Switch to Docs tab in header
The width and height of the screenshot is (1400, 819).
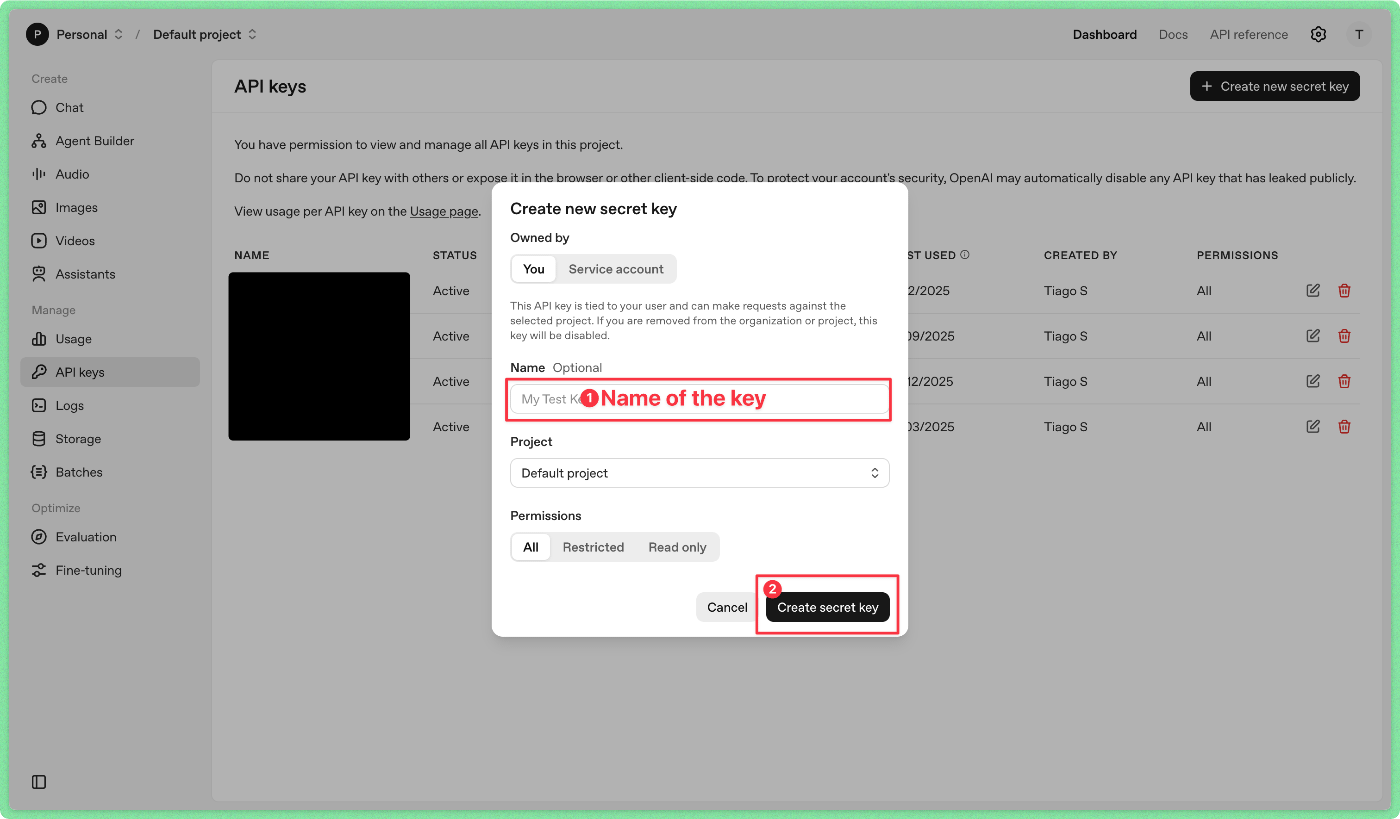click(x=1173, y=34)
